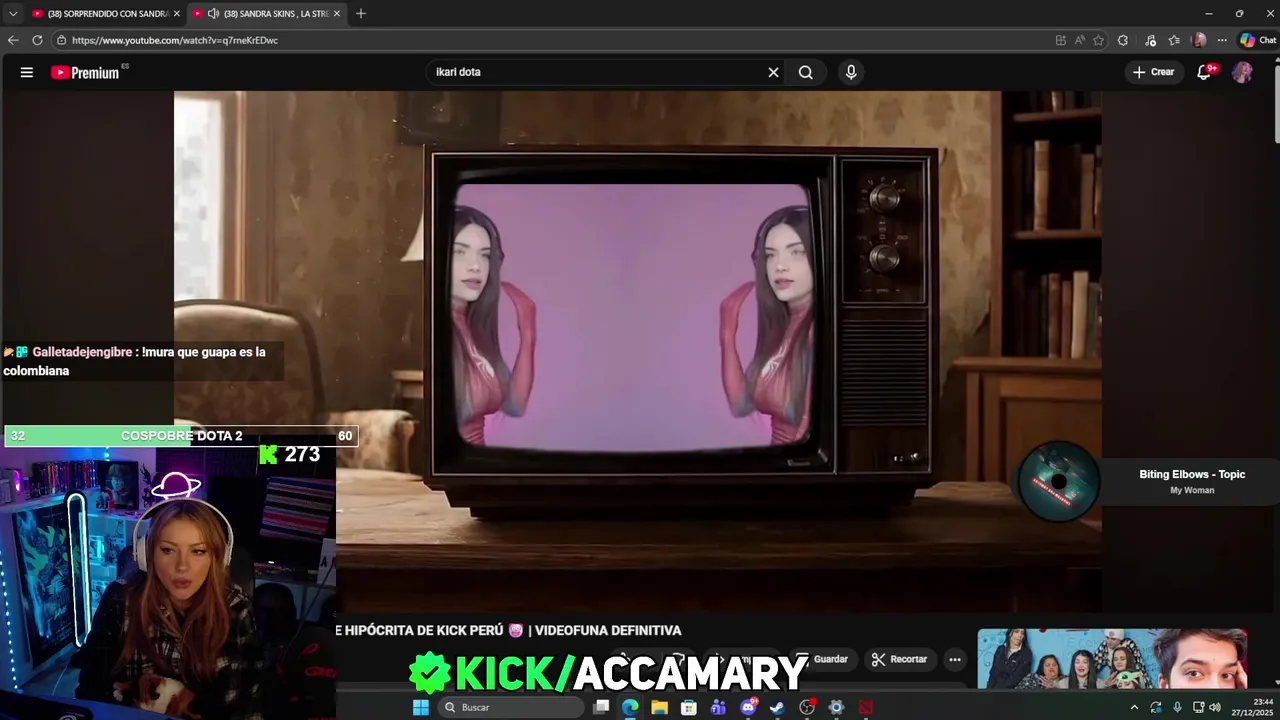
Task: Clear the 'ikari dota' search text
Action: (773, 72)
